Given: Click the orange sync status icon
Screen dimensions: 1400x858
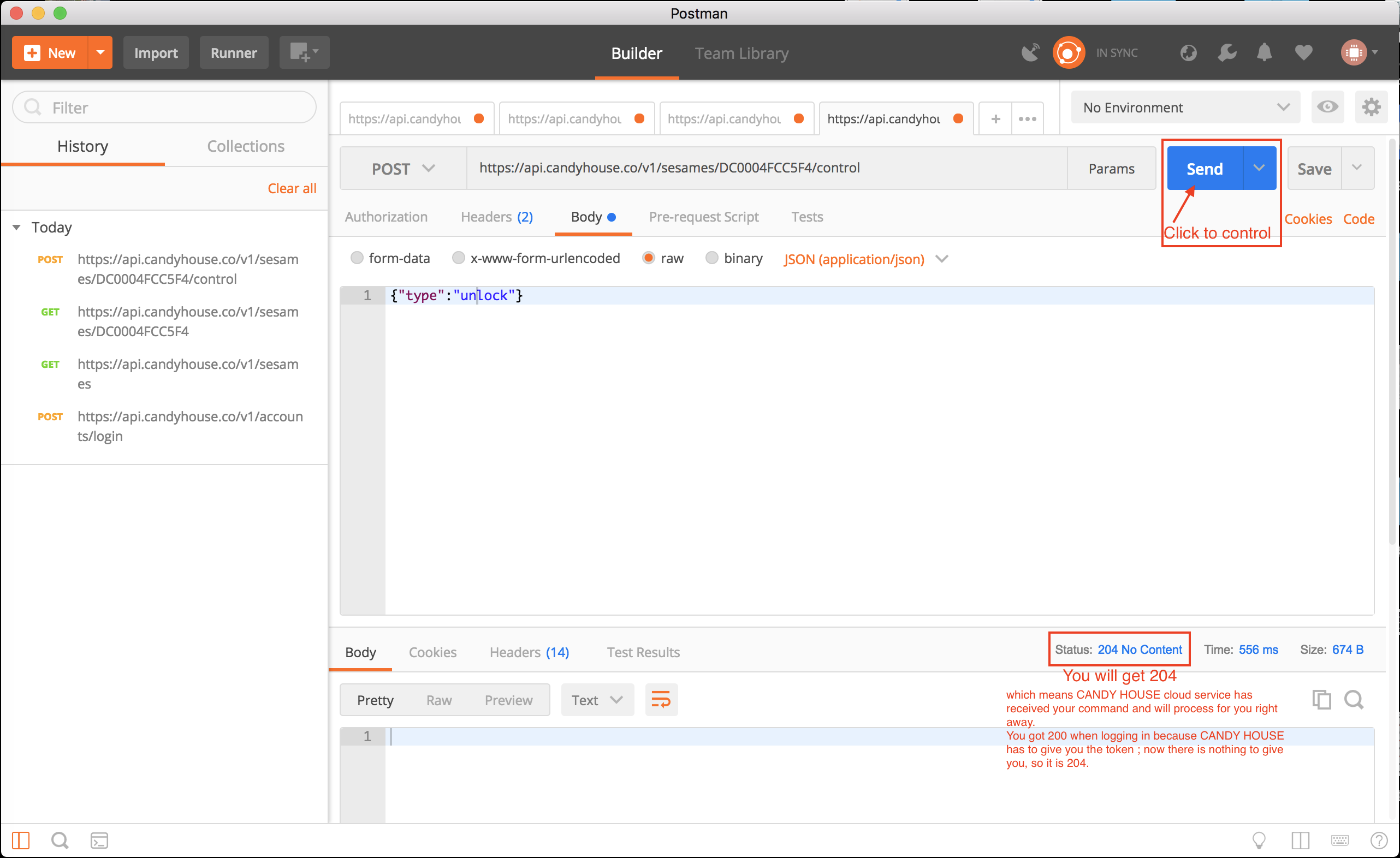Looking at the screenshot, I should tap(1068, 53).
